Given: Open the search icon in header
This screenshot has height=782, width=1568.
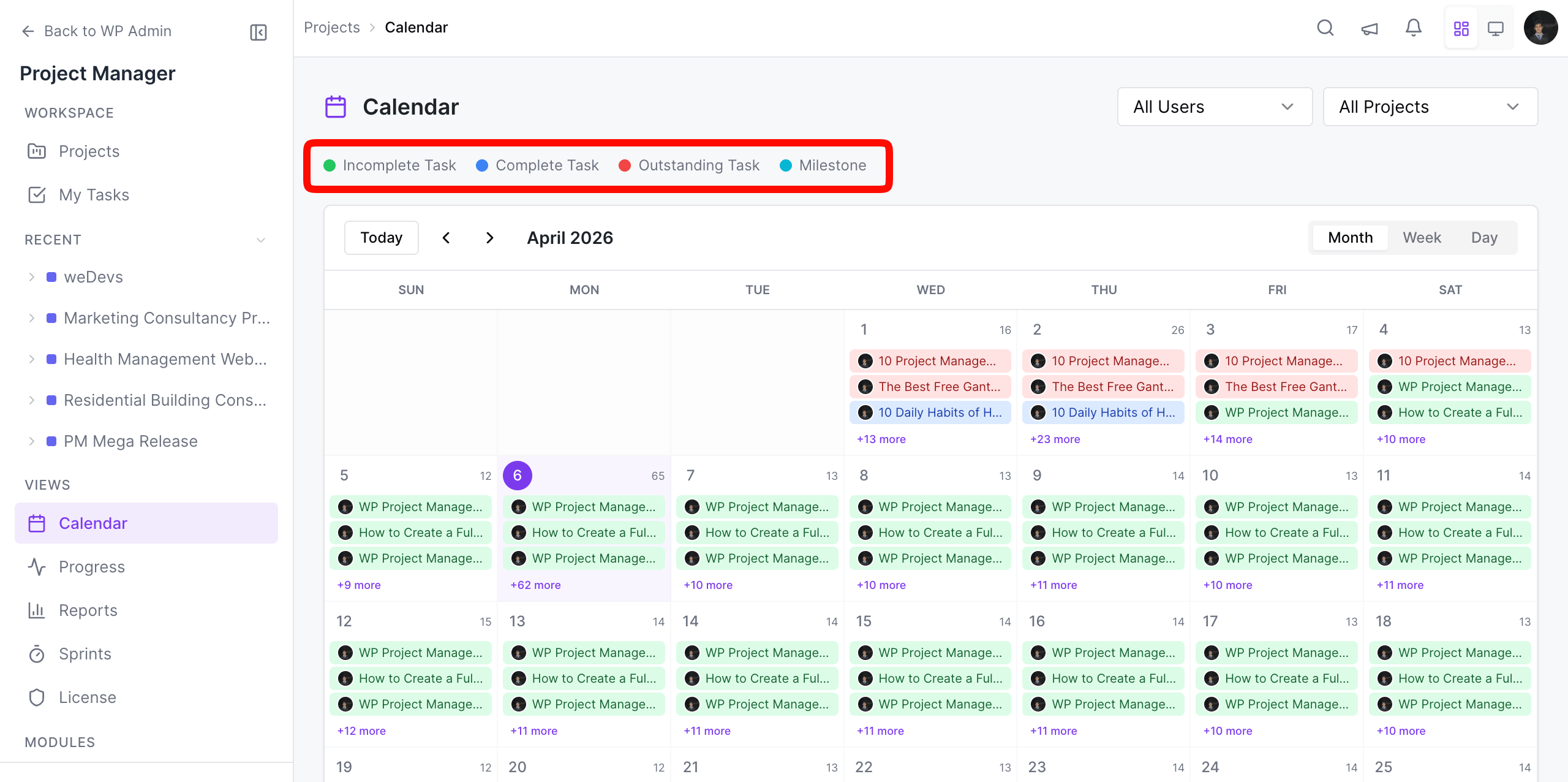Looking at the screenshot, I should point(1325,28).
